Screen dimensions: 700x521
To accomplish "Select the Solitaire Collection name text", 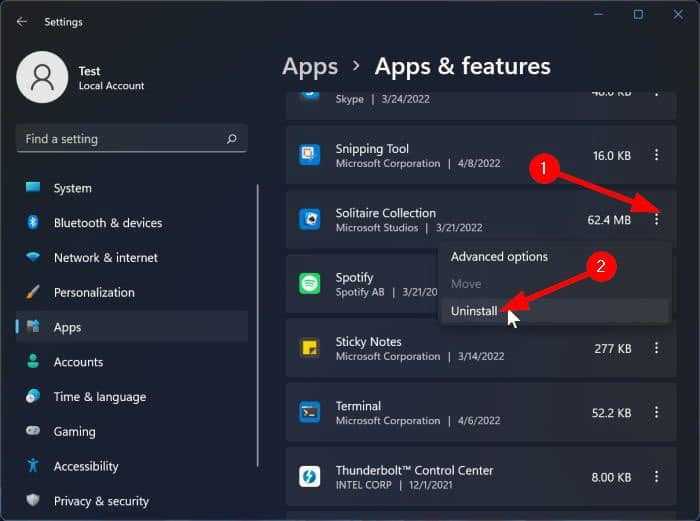I will coord(385,213).
